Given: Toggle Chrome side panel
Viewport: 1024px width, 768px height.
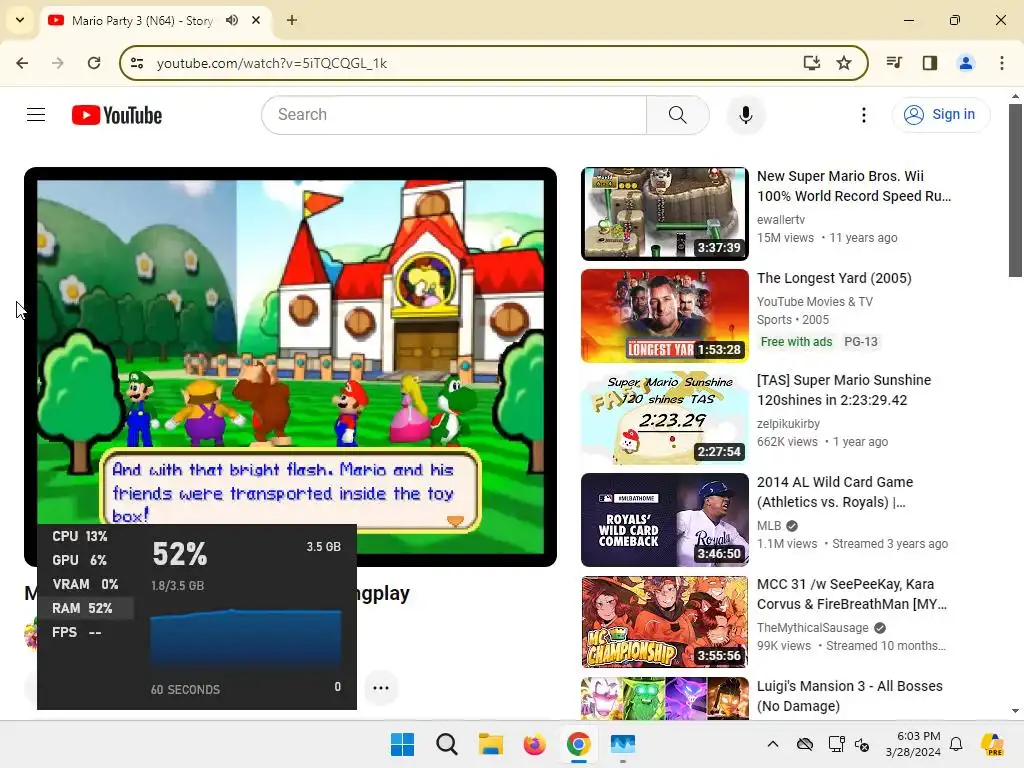Looking at the screenshot, I should click(x=930, y=63).
